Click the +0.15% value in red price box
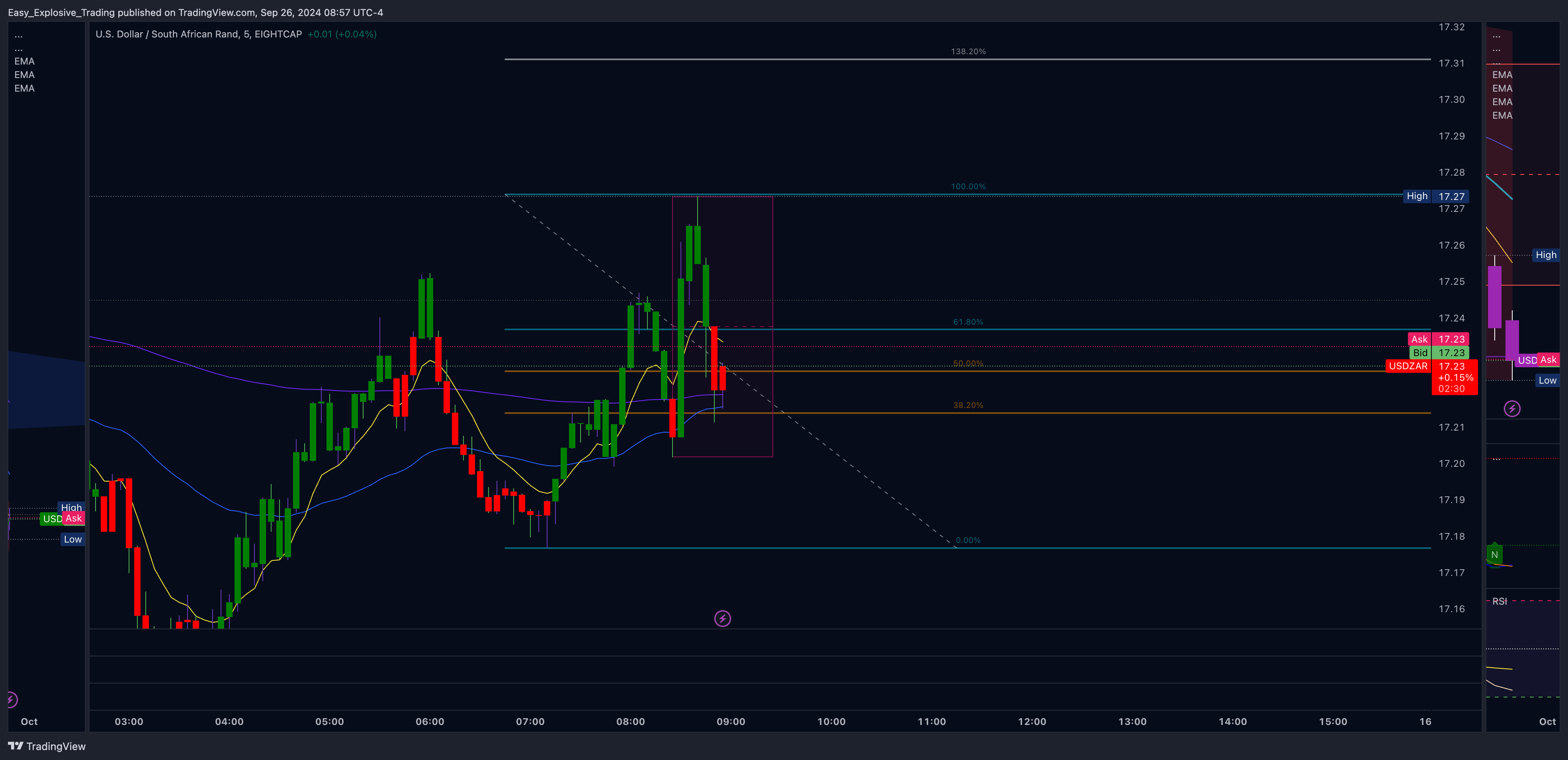This screenshot has height=760, width=1568. (x=1455, y=378)
